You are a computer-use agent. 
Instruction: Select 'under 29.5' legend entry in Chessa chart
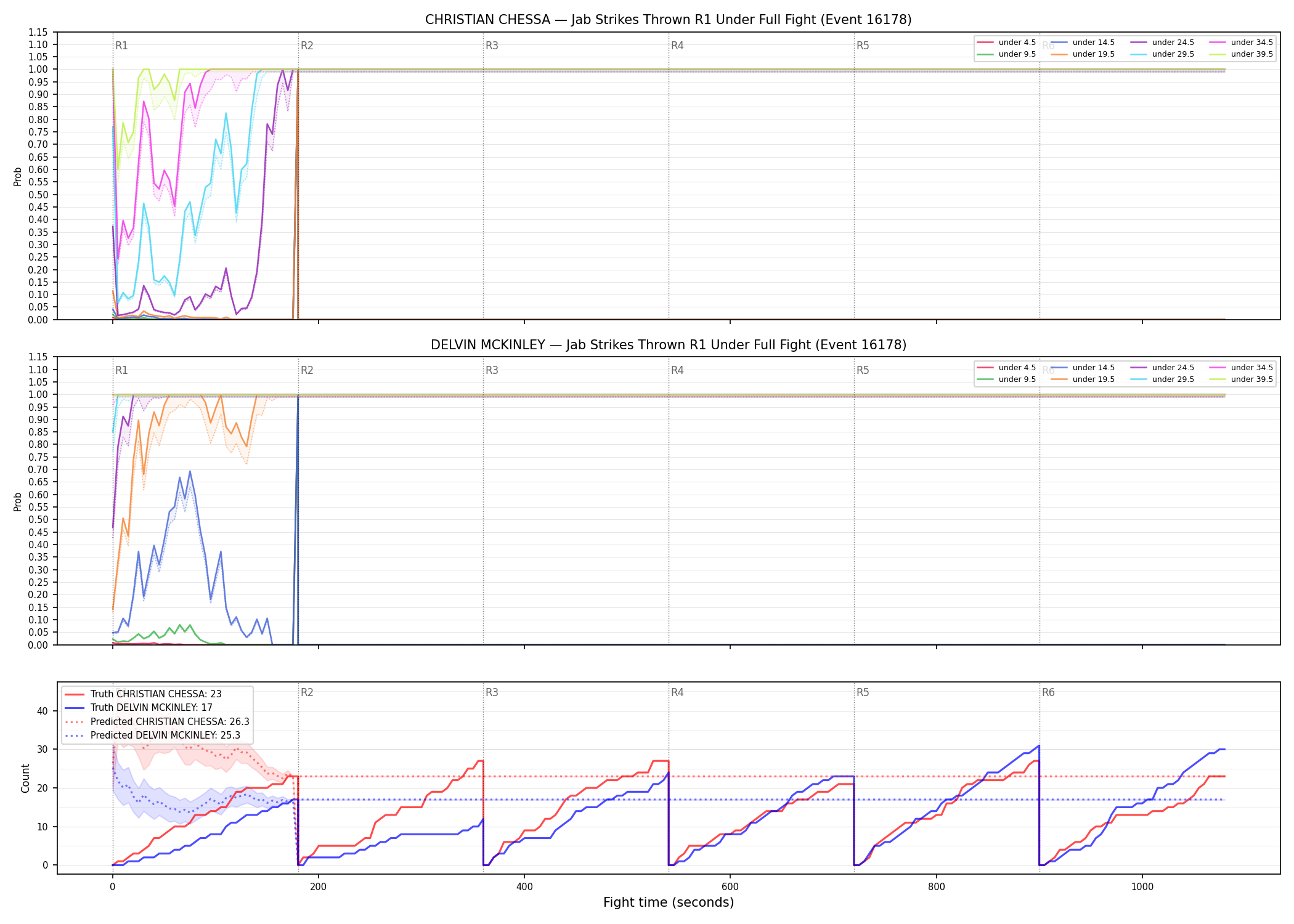point(1162,54)
